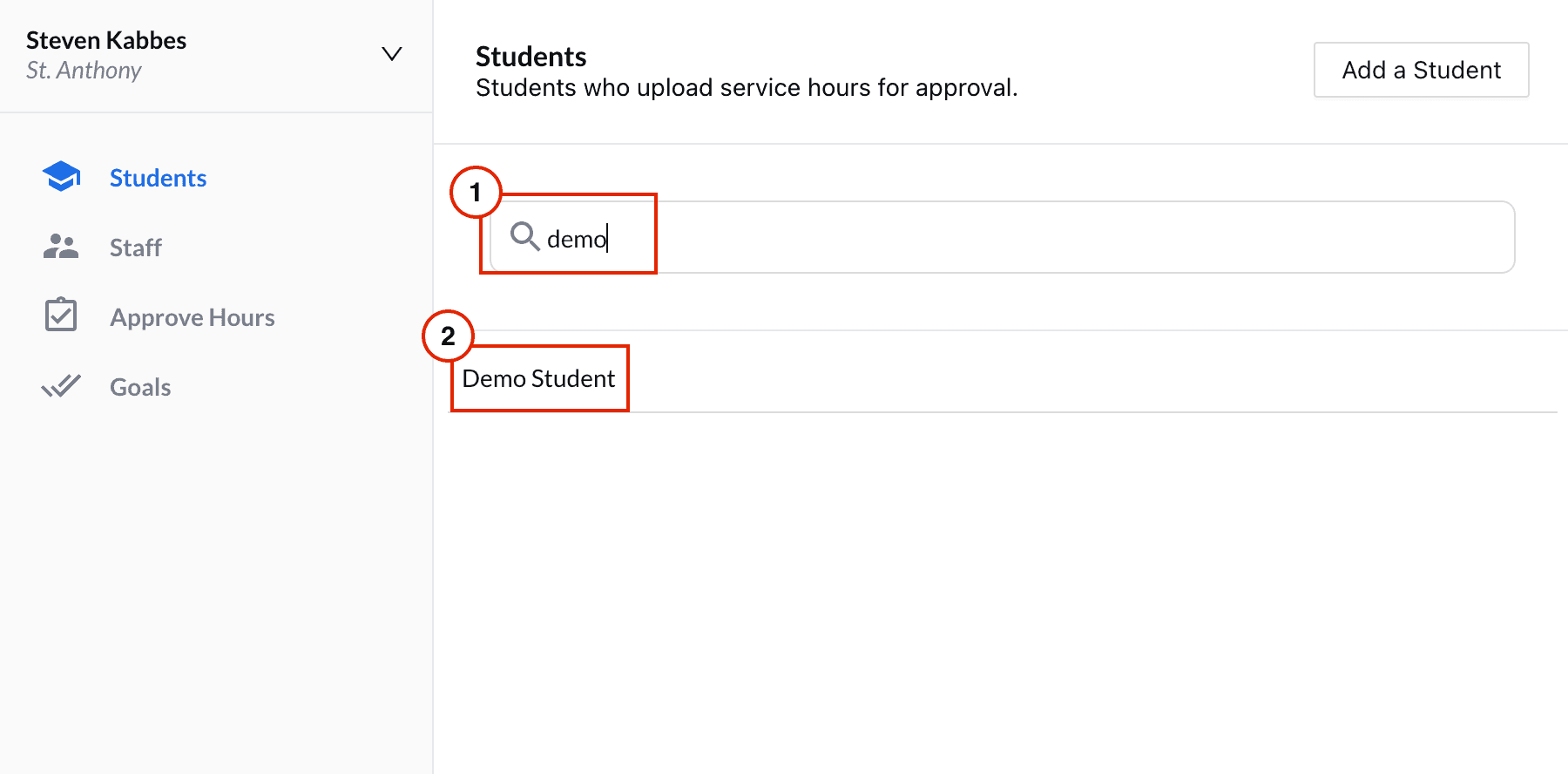Click the Goals double-checkmark icon
1568x774 pixels.
61,385
